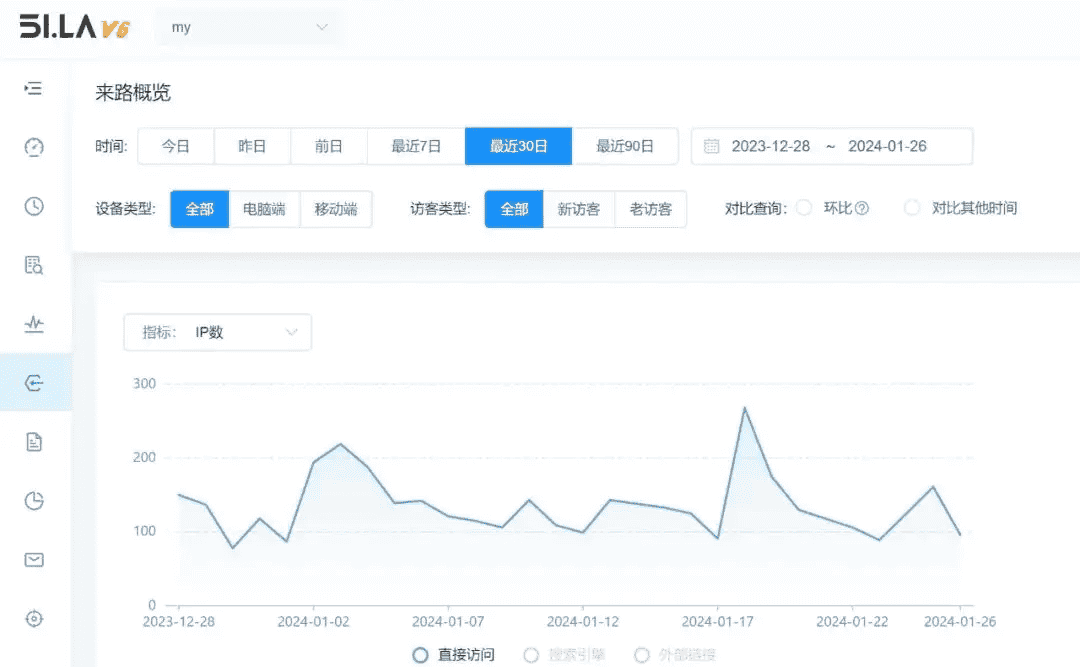This screenshot has height=667, width=1080.
Task: Collapse the left navigation sidebar
Action: click(x=33, y=88)
